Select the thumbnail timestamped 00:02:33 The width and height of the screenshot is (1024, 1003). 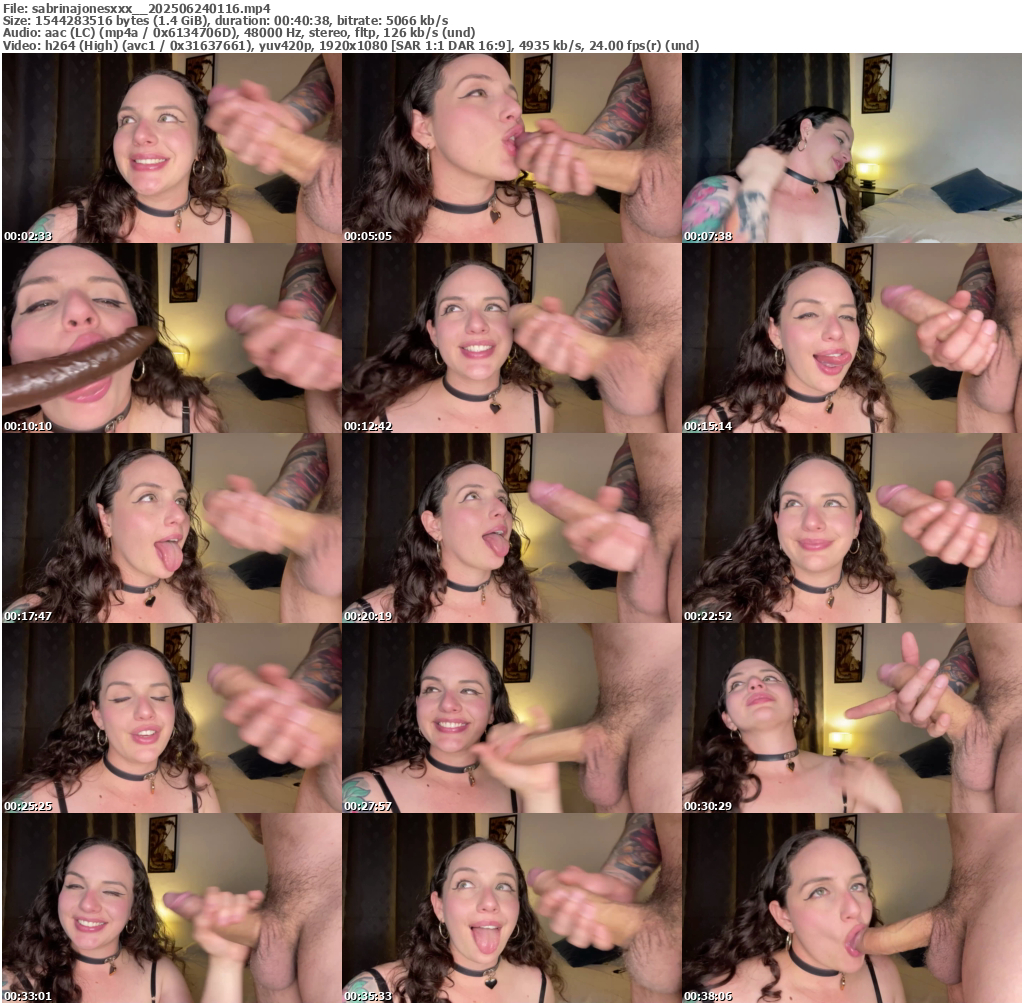[x=171, y=148]
